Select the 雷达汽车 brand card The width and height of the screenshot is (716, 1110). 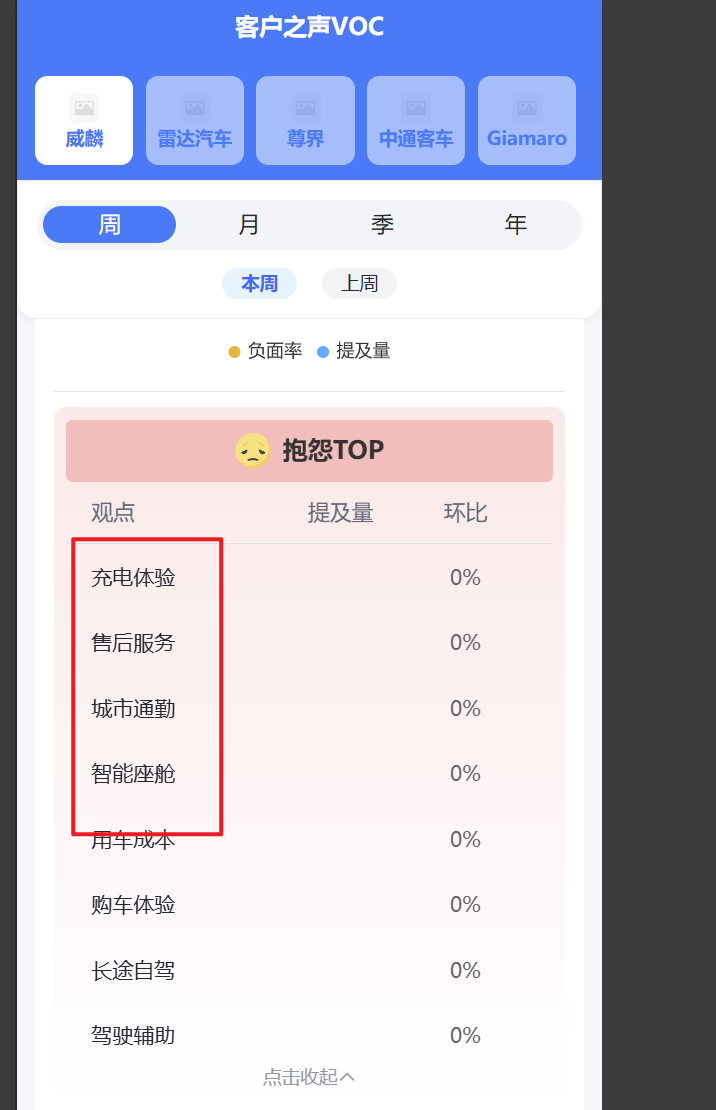pyautogui.click(x=195, y=120)
